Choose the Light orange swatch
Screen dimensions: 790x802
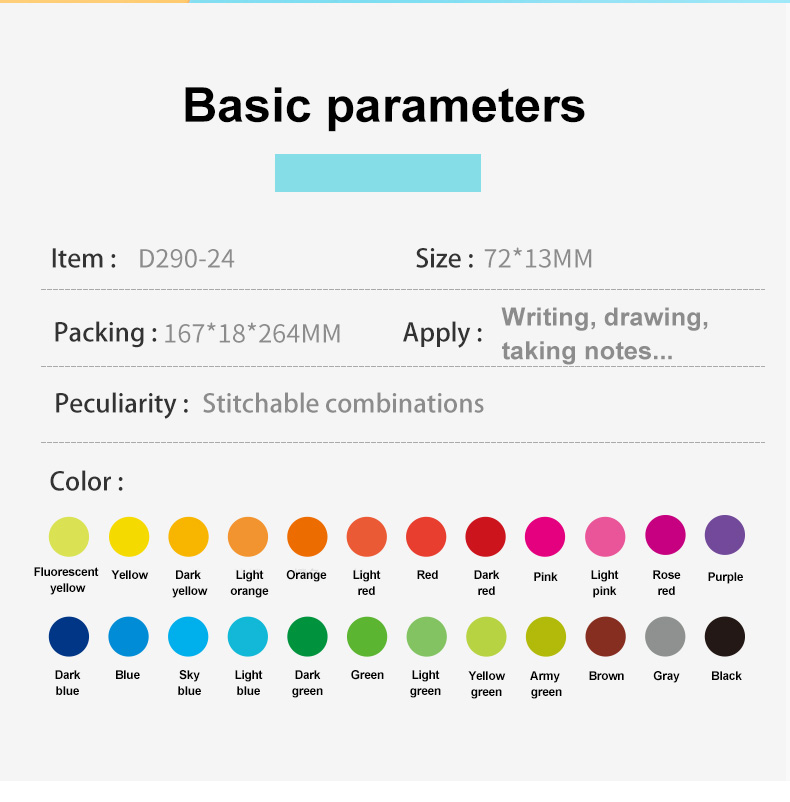click(x=248, y=536)
